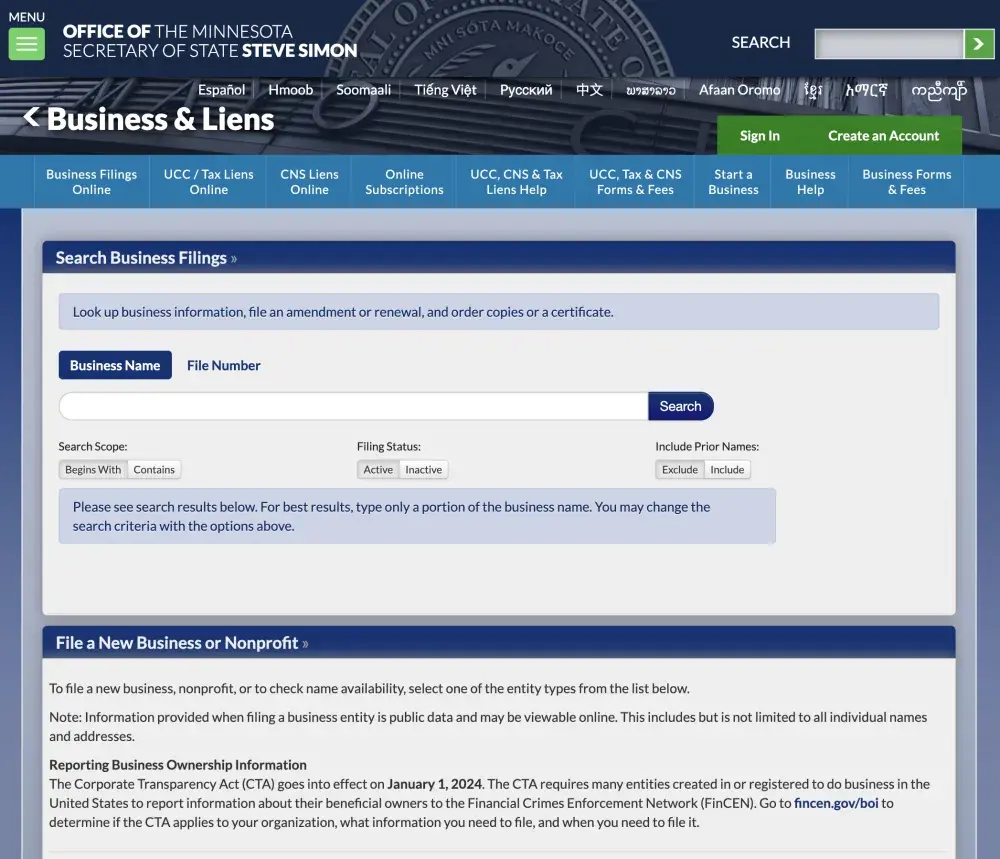Choose Include for prior names

pos(727,470)
